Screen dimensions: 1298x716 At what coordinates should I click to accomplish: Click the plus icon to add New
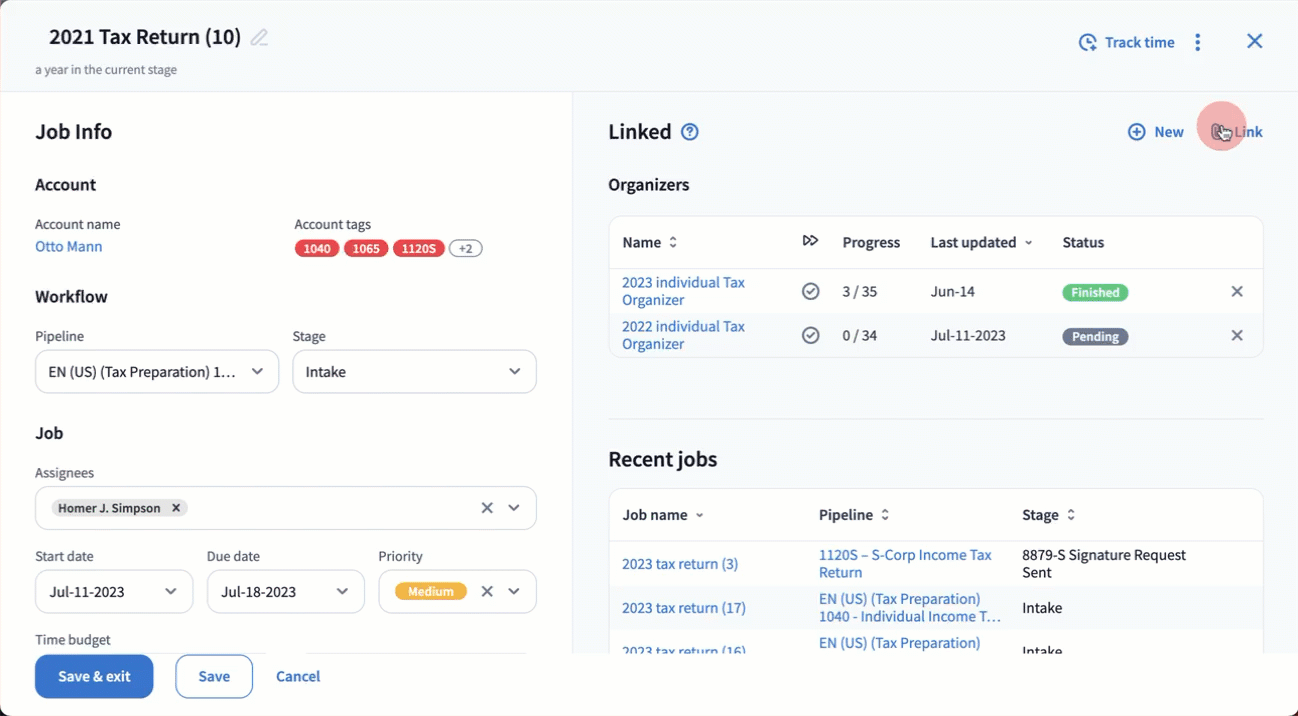point(1137,132)
